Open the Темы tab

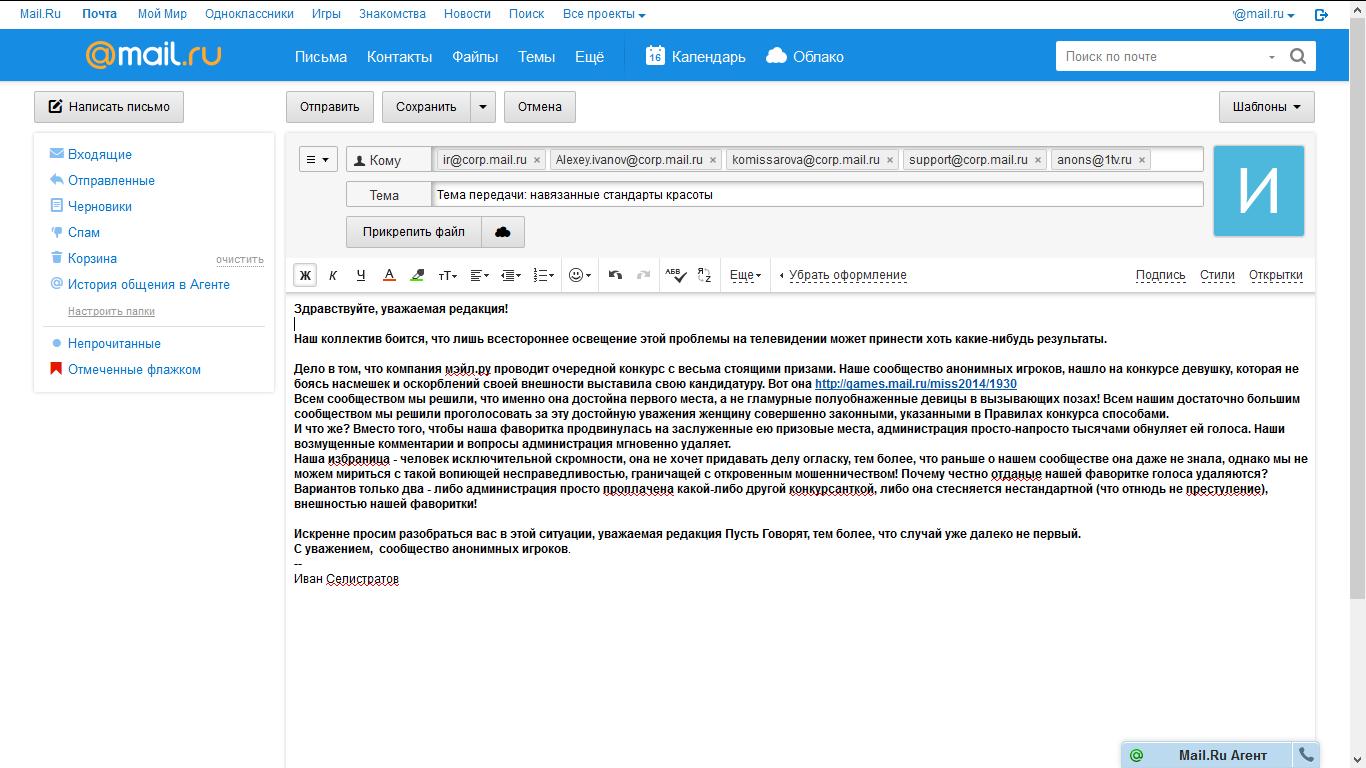pyautogui.click(x=537, y=57)
